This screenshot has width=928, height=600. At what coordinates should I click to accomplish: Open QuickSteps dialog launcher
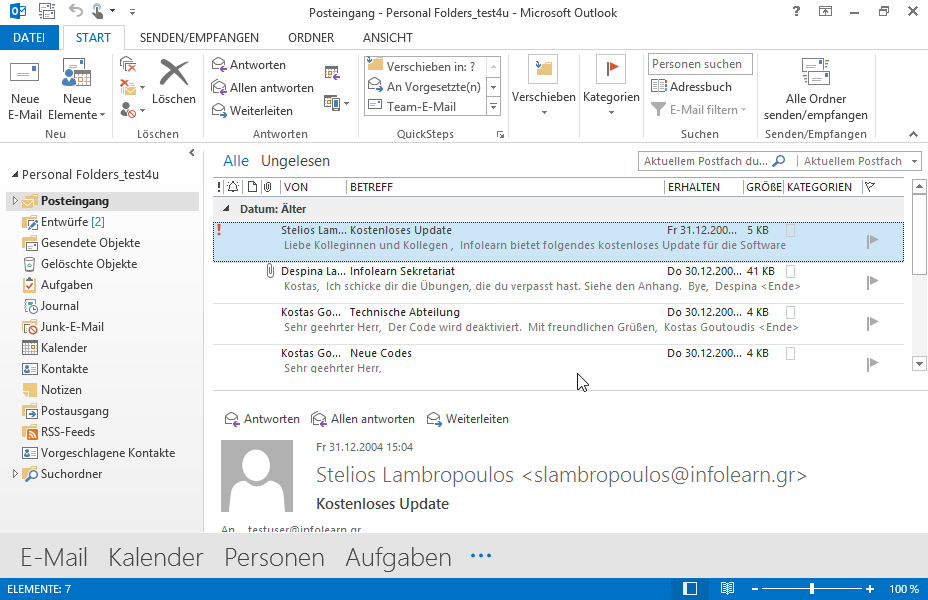pos(500,135)
